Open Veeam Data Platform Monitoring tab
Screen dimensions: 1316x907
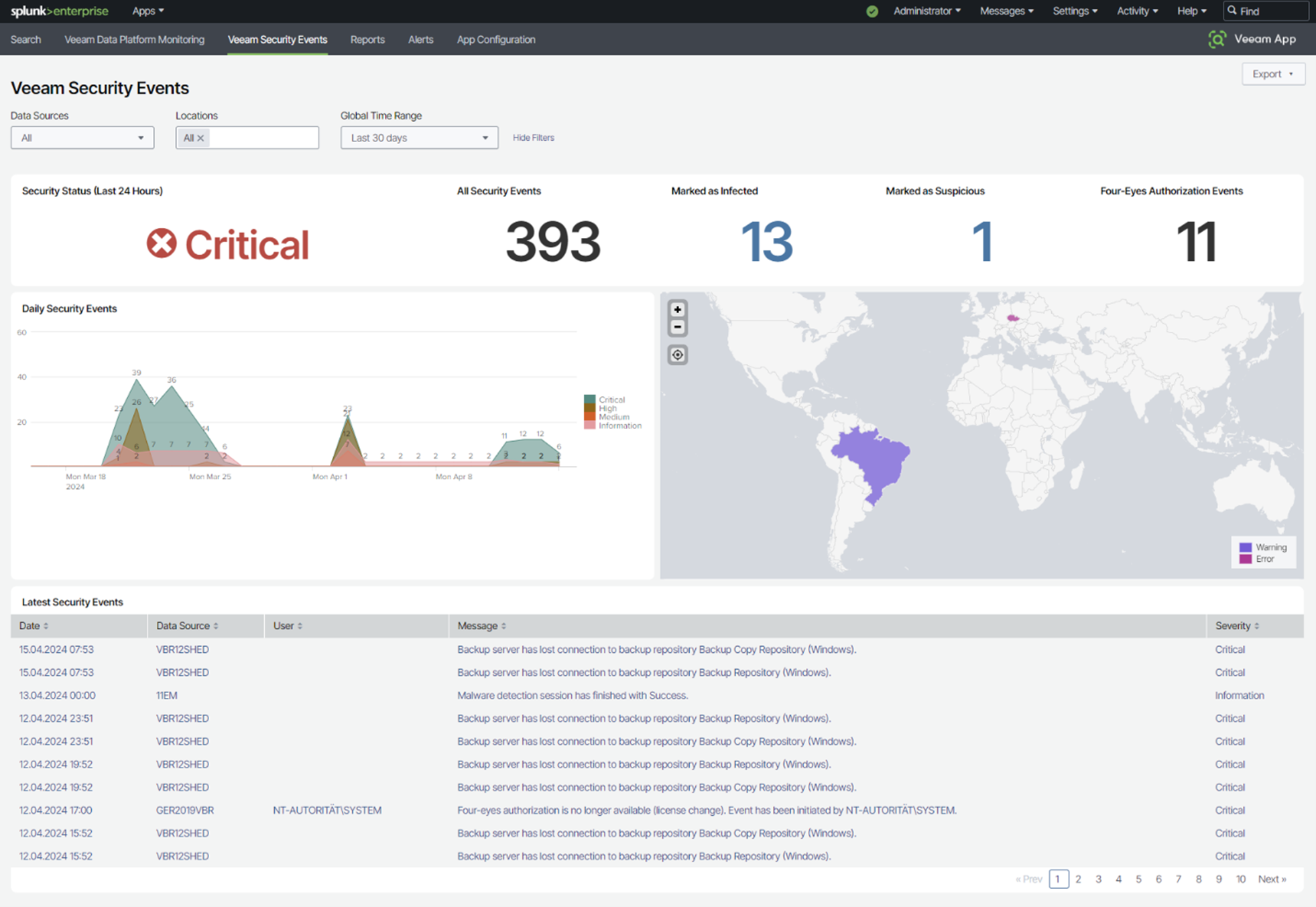(134, 40)
